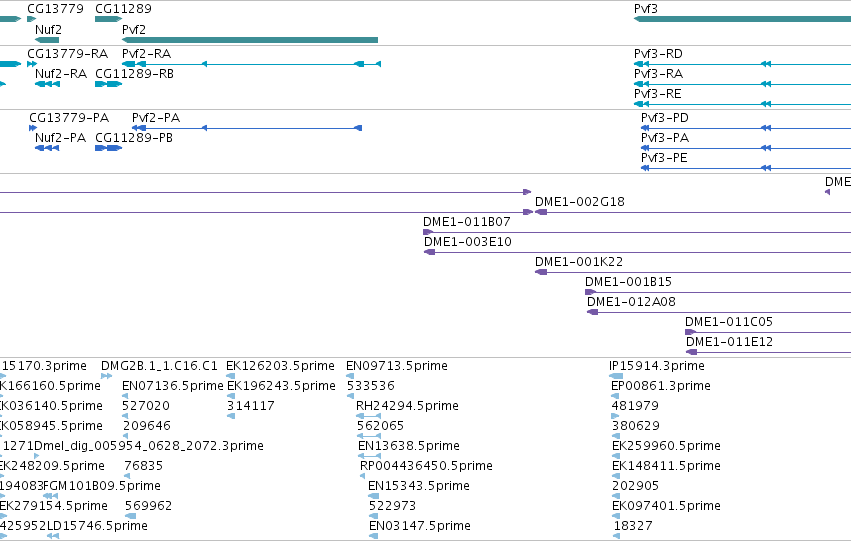Open the DMG2B.1_1.C16.C1 feature glyph
This screenshot has width=851, height=541.
pos(106,375)
